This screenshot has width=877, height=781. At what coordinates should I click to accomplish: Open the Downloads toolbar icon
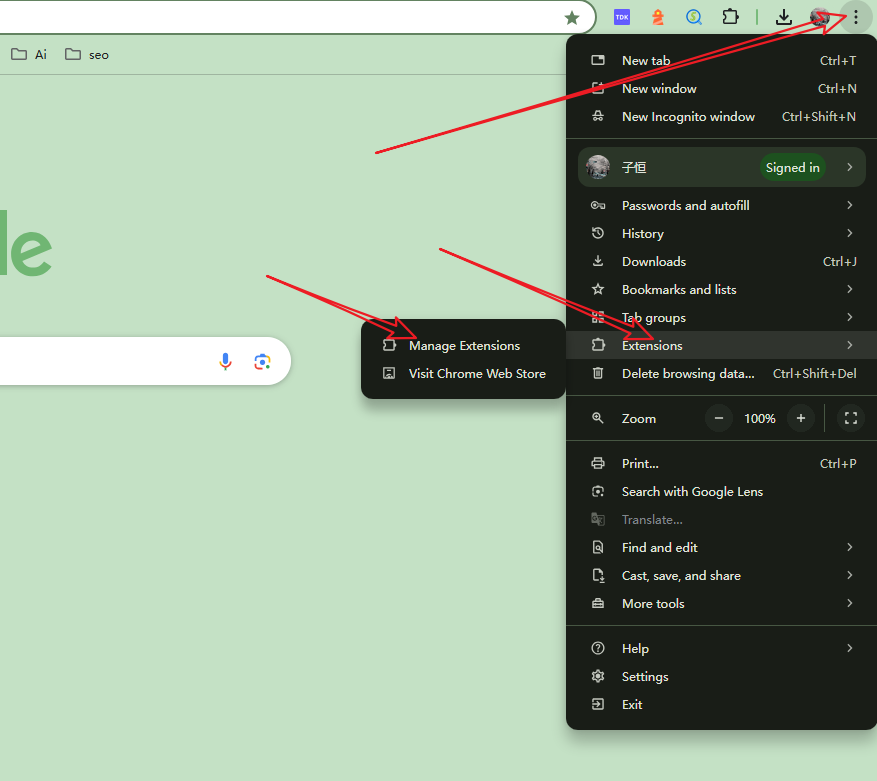tap(784, 17)
